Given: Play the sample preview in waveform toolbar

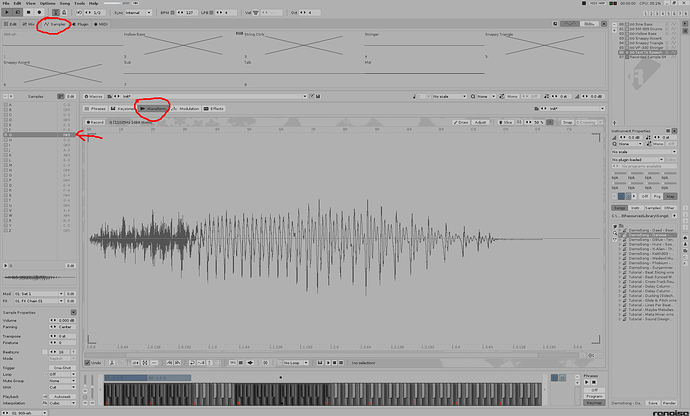Looking at the screenshot, I should pos(328,363).
